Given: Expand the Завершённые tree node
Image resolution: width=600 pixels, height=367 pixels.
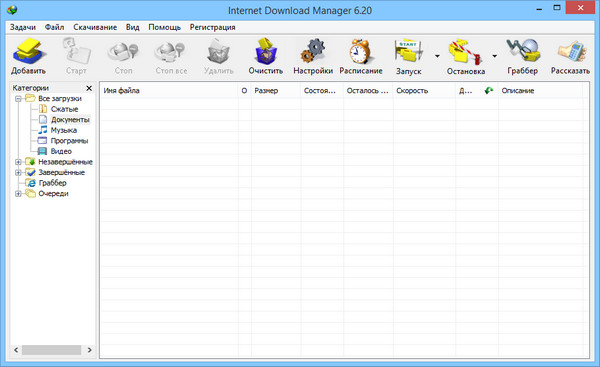Looking at the screenshot, I should 18,173.
